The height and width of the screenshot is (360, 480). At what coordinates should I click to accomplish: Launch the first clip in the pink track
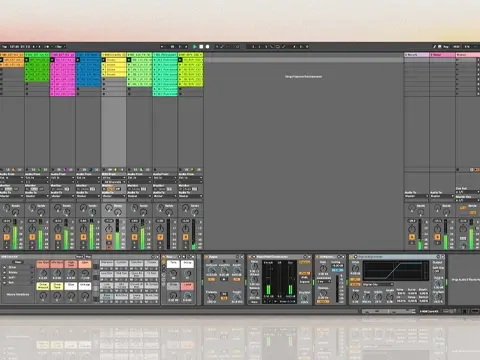click(52, 60)
